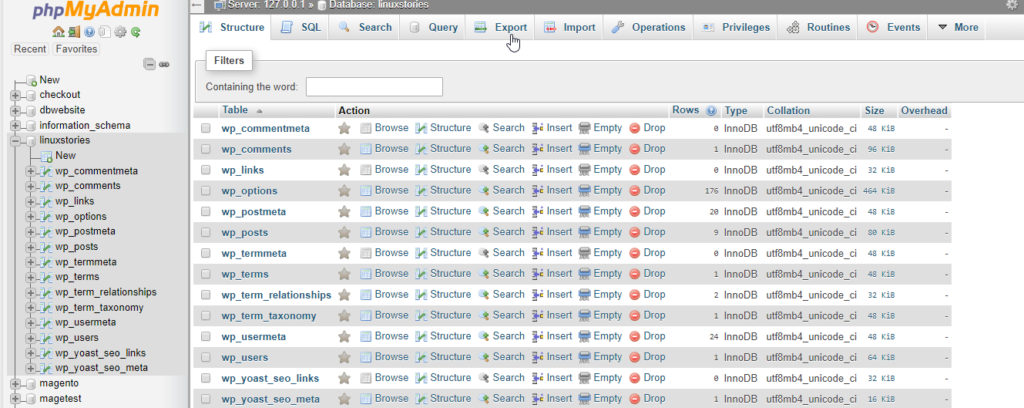Open phpMyAdmin documentation question mark icon
The height and width of the screenshot is (408, 1024).
point(89,31)
